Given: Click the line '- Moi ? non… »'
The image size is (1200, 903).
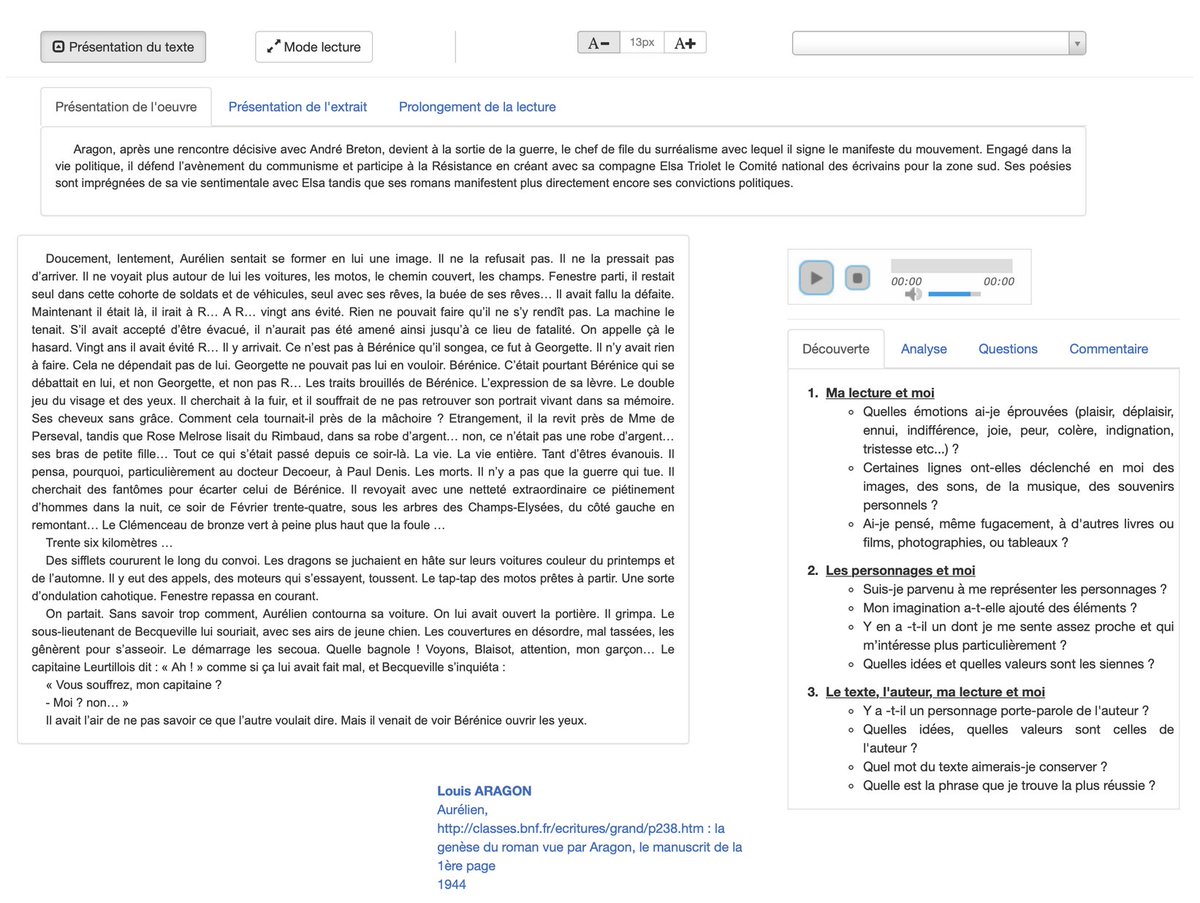Looking at the screenshot, I should click(87, 703).
